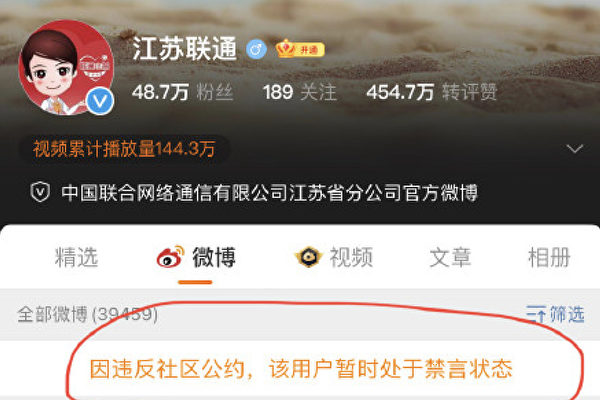Tap the blue V verification badge on avatar
Image resolution: width=600 pixels, height=400 pixels.
(x=100, y=101)
